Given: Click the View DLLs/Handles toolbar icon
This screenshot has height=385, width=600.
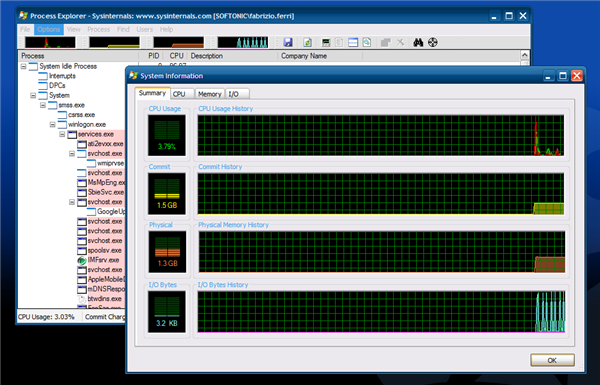Looking at the screenshot, I should pyautogui.click(x=367, y=42).
